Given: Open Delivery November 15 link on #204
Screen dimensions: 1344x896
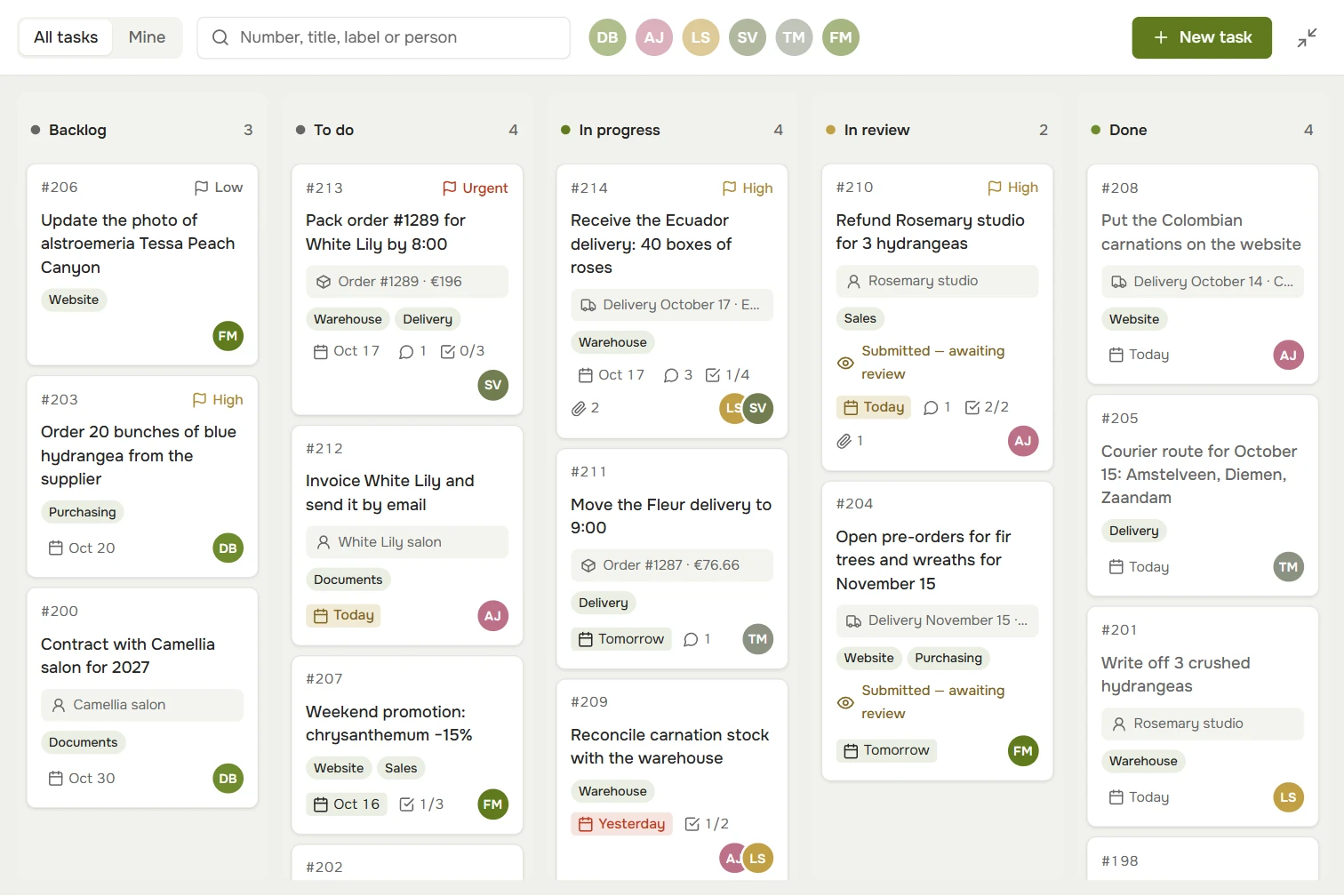Looking at the screenshot, I should click(937, 620).
